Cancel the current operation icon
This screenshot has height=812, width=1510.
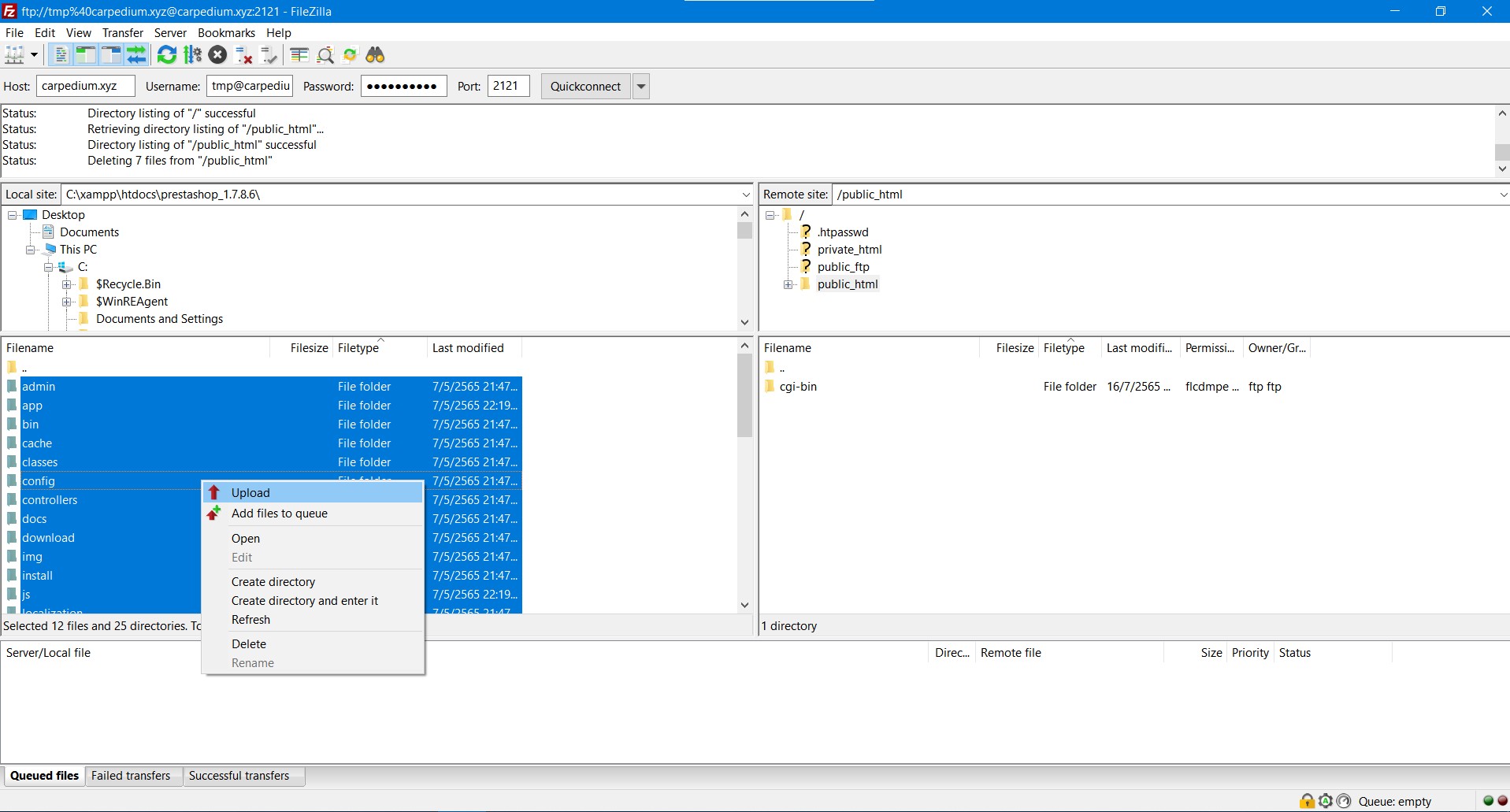click(218, 55)
